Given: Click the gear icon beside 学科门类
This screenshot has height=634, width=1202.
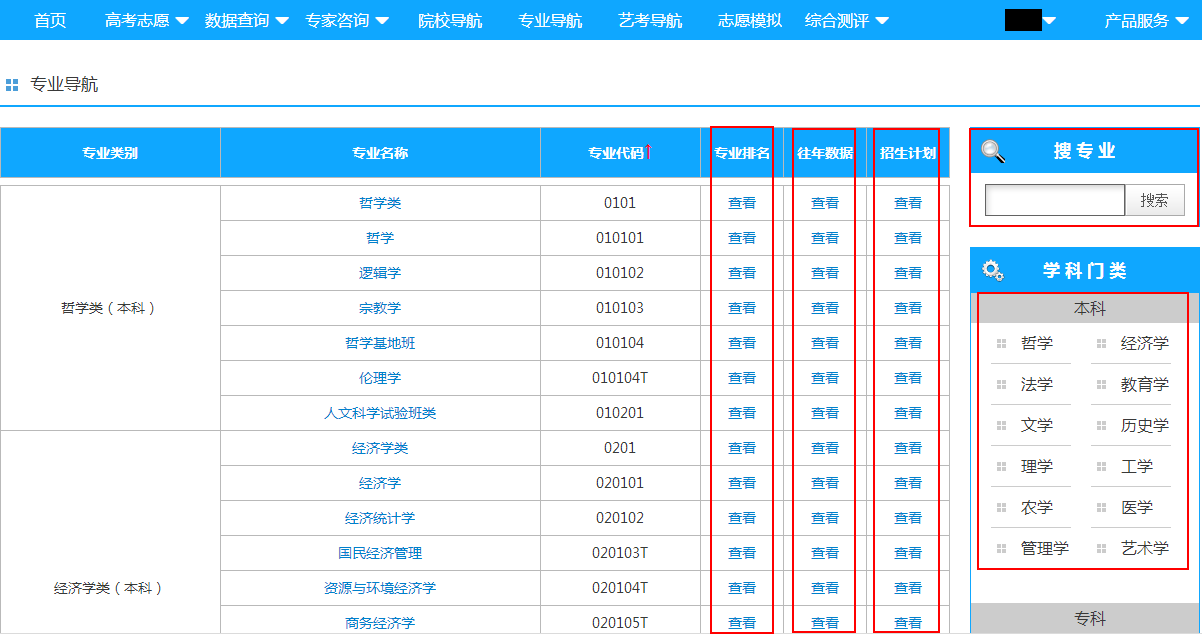Looking at the screenshot, I should (x=992, y=270).
